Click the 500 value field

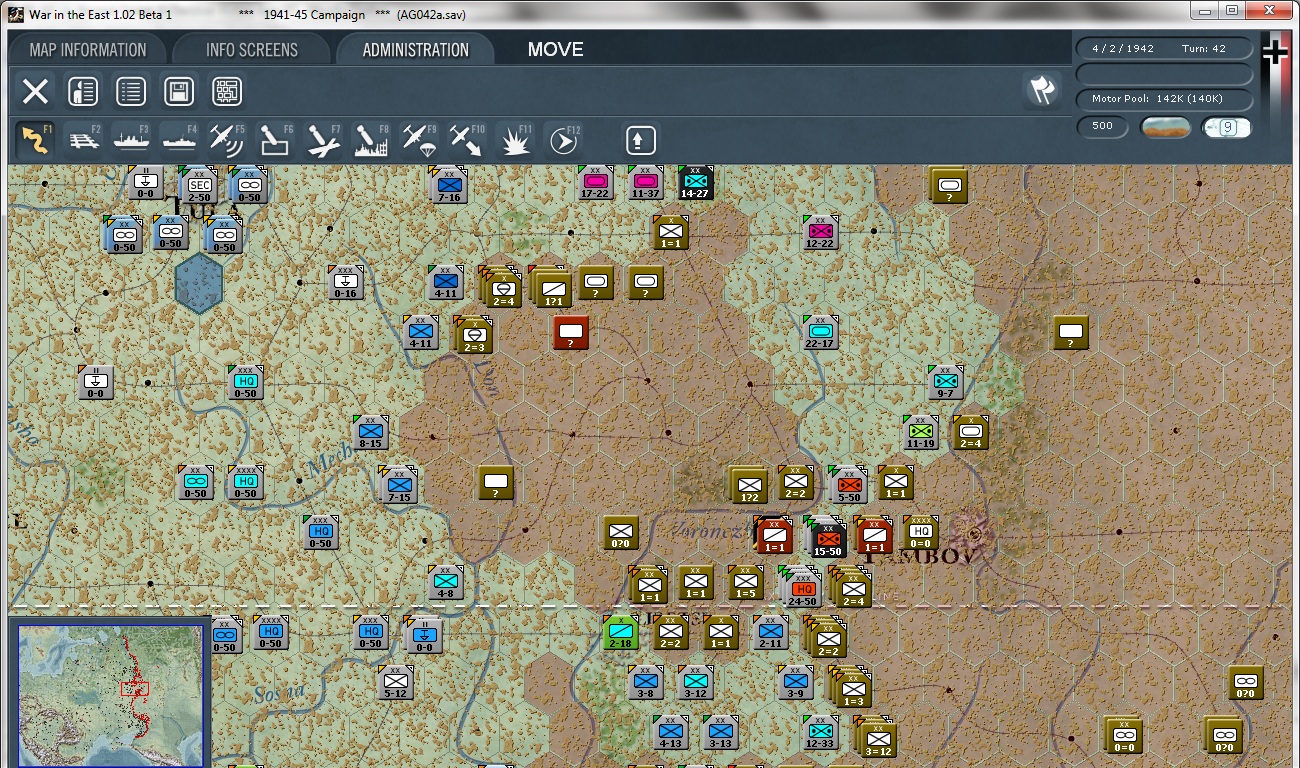(1103, 127)
